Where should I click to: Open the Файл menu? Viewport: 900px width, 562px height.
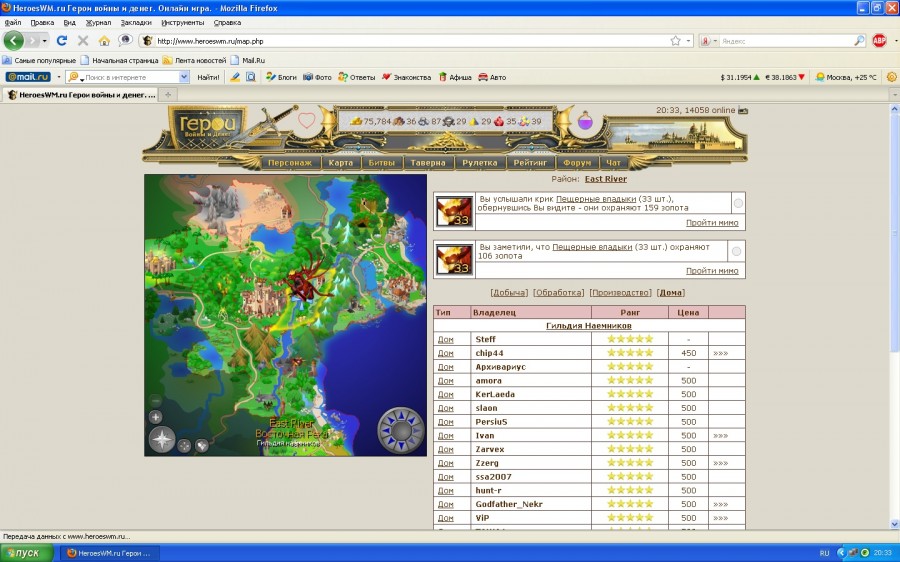click(13, 22)
